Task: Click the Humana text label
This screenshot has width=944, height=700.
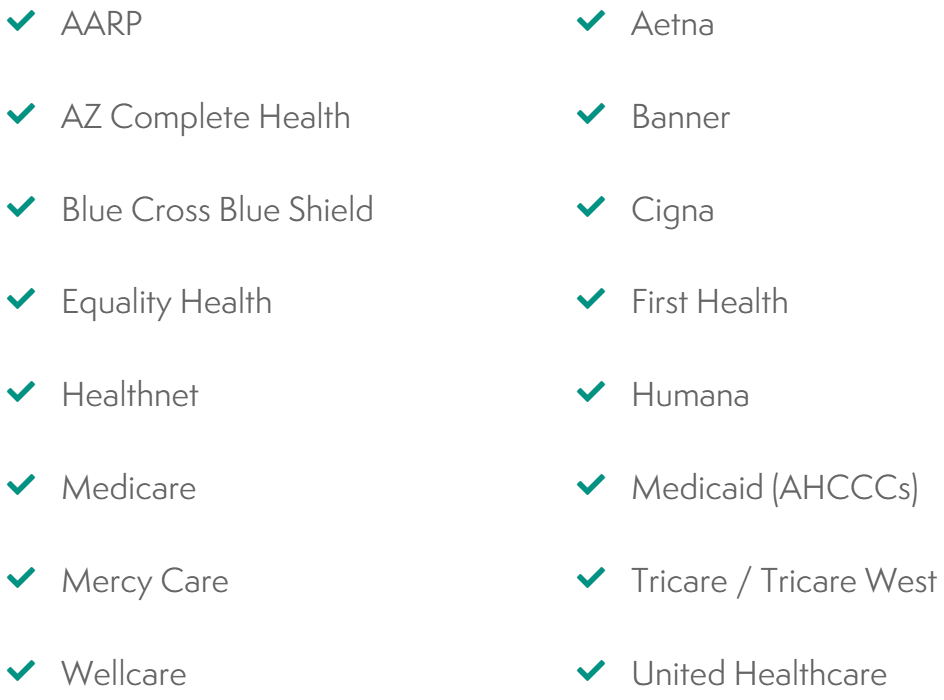Action: (x=690, y=395)
